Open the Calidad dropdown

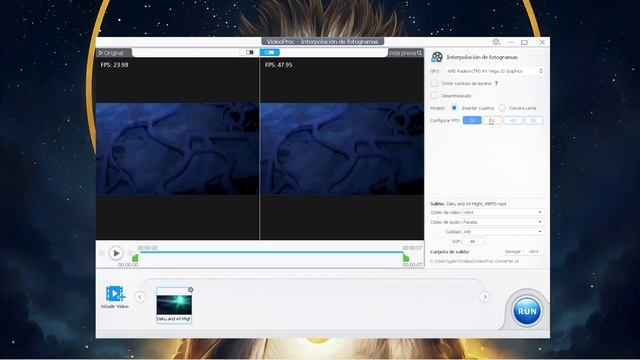[x=502, y=231]
